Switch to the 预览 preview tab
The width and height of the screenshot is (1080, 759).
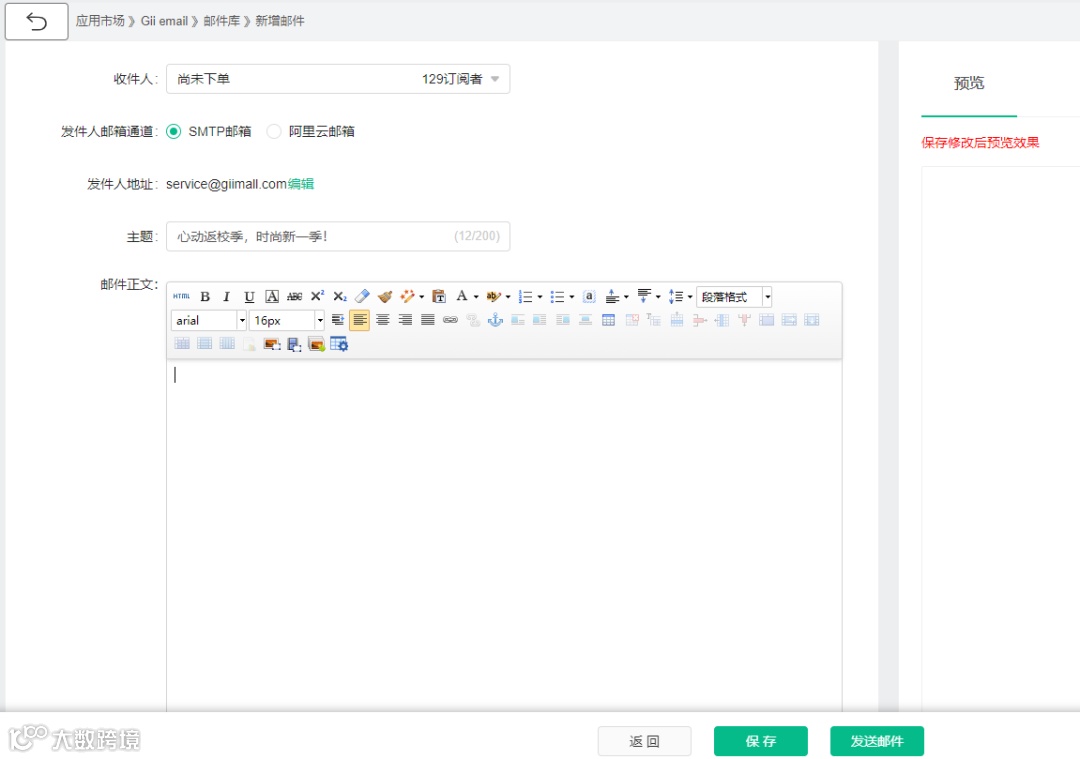(968, 84)
